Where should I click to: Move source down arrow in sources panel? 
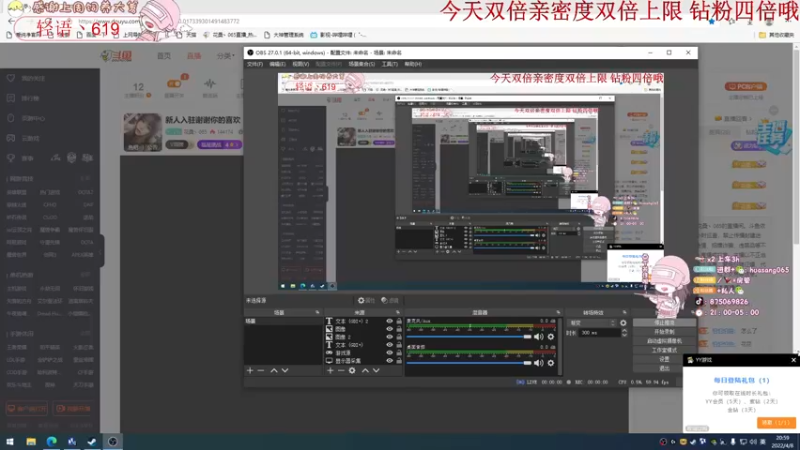[x=376, y=370]
